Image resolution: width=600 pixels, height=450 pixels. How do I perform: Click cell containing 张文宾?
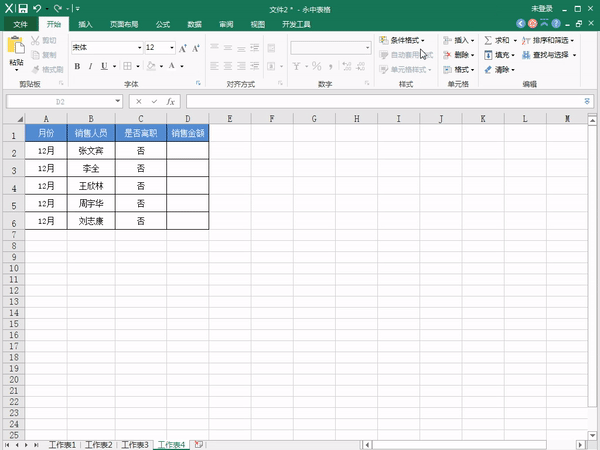click(x=91, y=151)
